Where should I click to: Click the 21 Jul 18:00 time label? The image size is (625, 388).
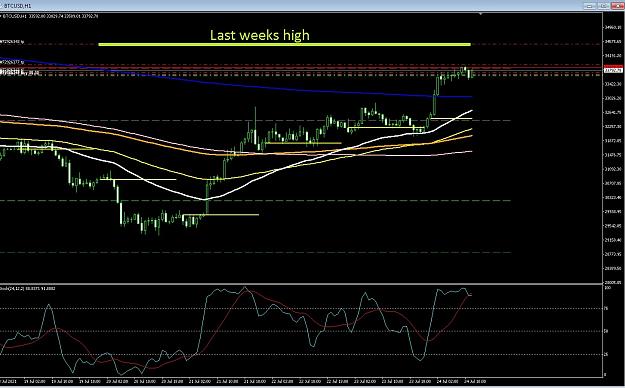point(254,382)
